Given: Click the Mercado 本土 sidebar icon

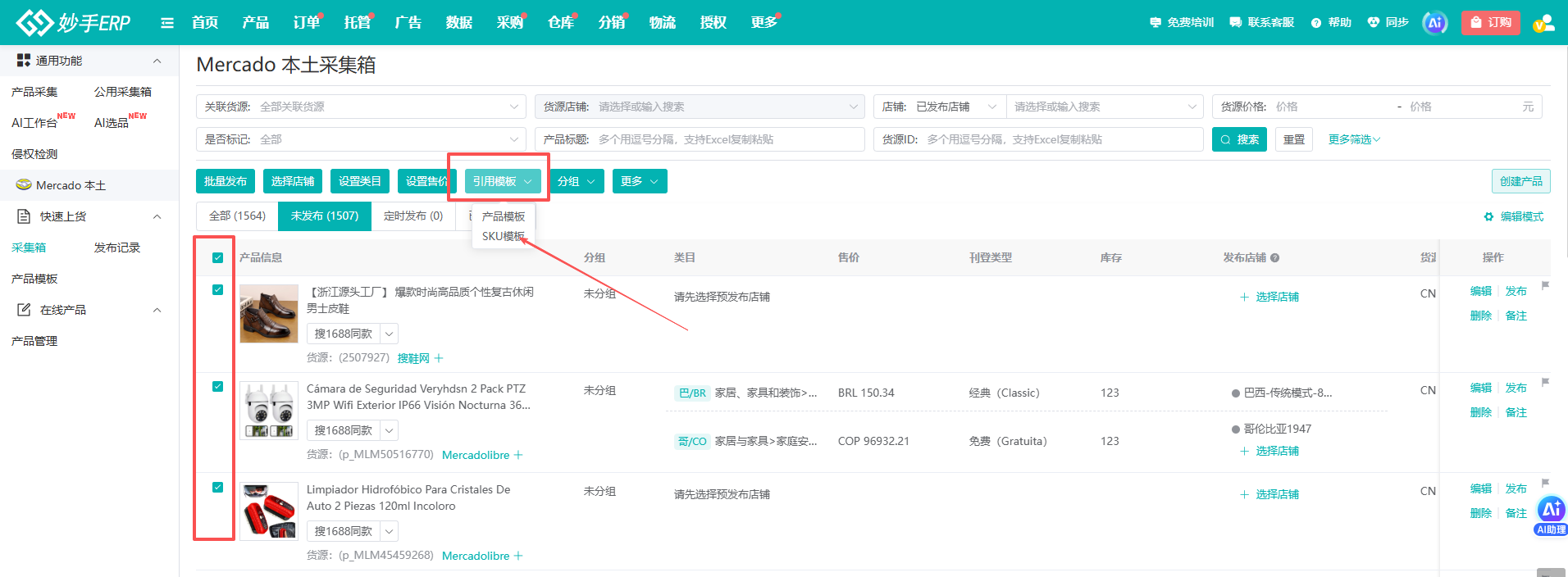Looking at the screenshot, I should 24,185.
